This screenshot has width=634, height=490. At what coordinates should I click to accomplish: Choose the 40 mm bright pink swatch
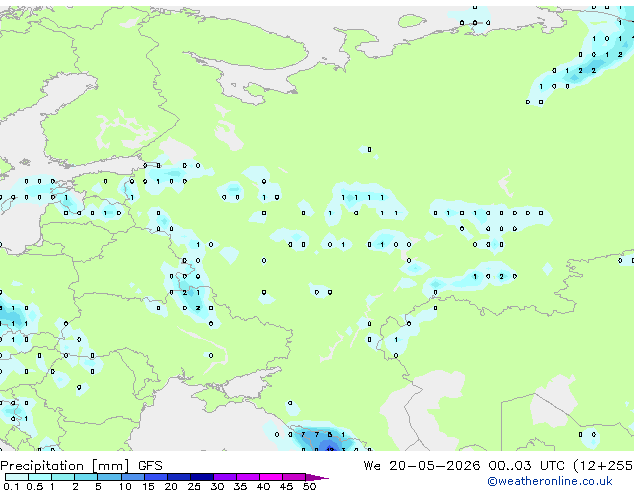(271, 477)
